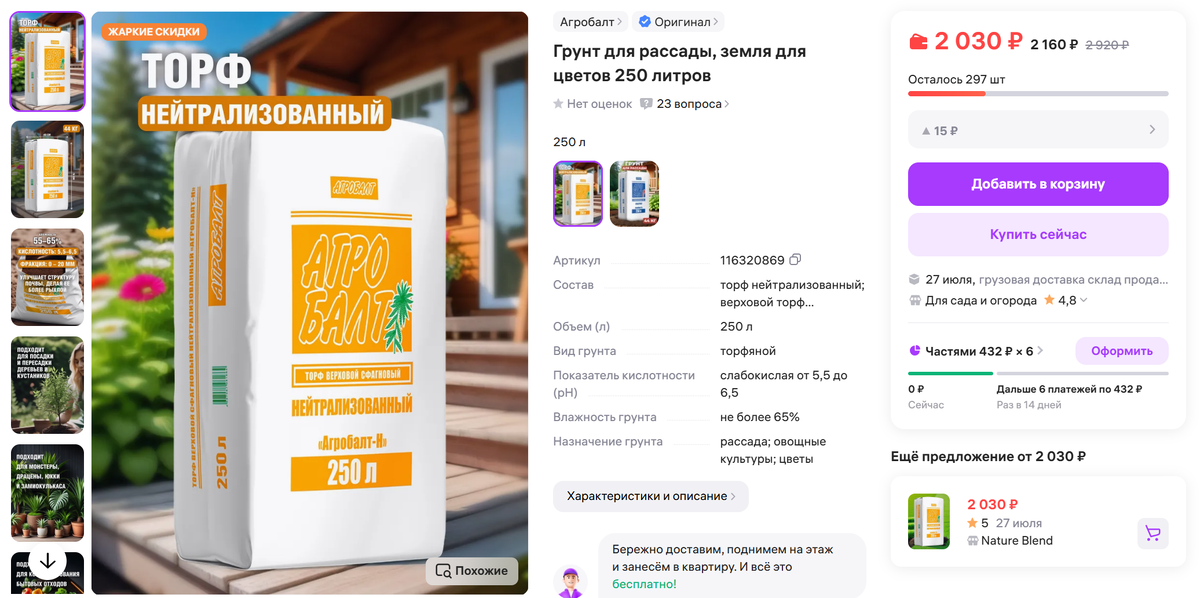
Task: Click the Купить сейчас button
Action: pos(1038,234)
